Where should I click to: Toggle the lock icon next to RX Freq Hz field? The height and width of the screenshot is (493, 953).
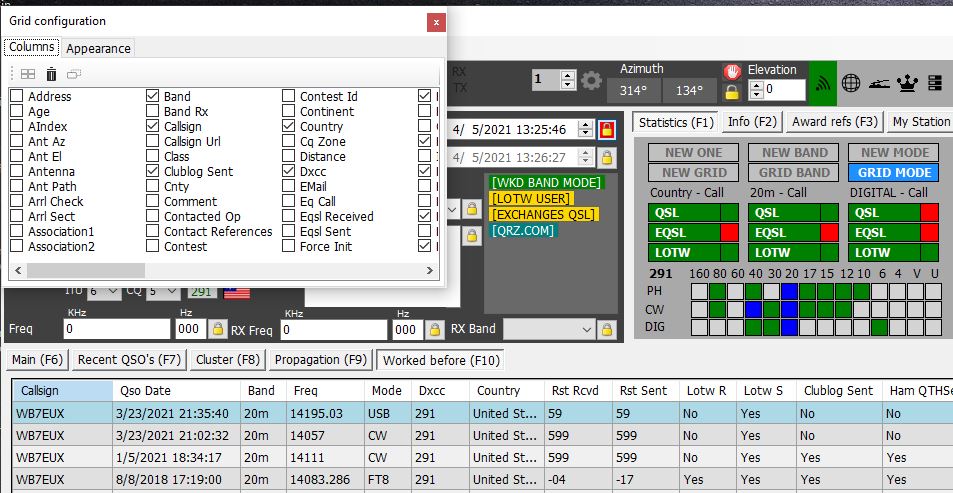pos(434,329)
